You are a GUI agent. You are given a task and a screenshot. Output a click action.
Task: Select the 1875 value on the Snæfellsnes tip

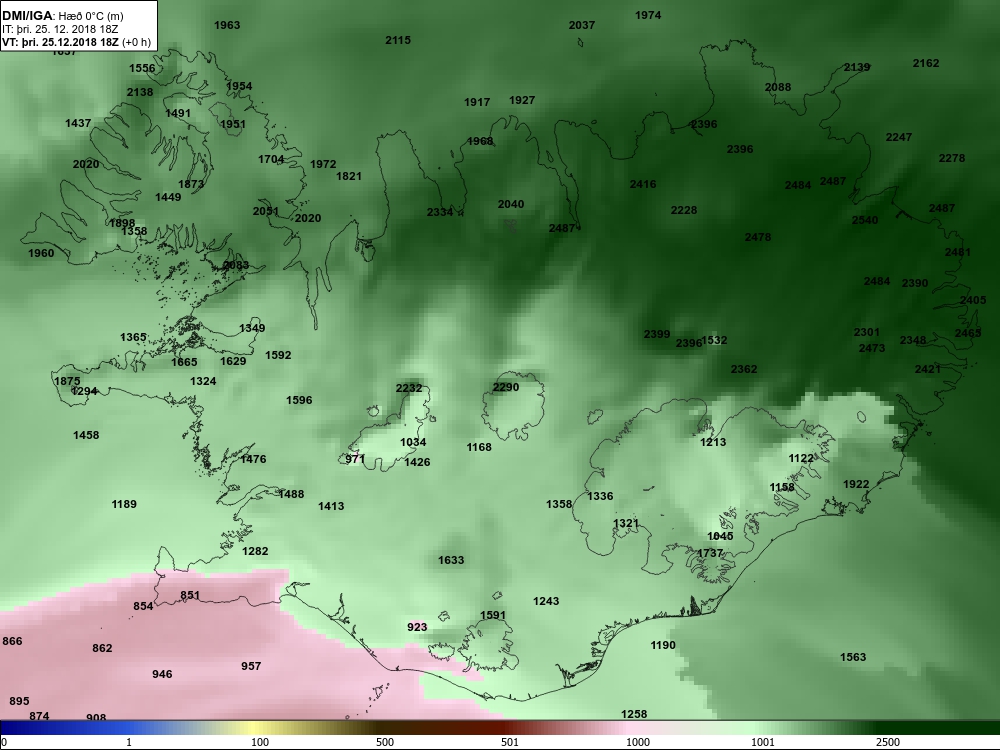click(67, 381)
